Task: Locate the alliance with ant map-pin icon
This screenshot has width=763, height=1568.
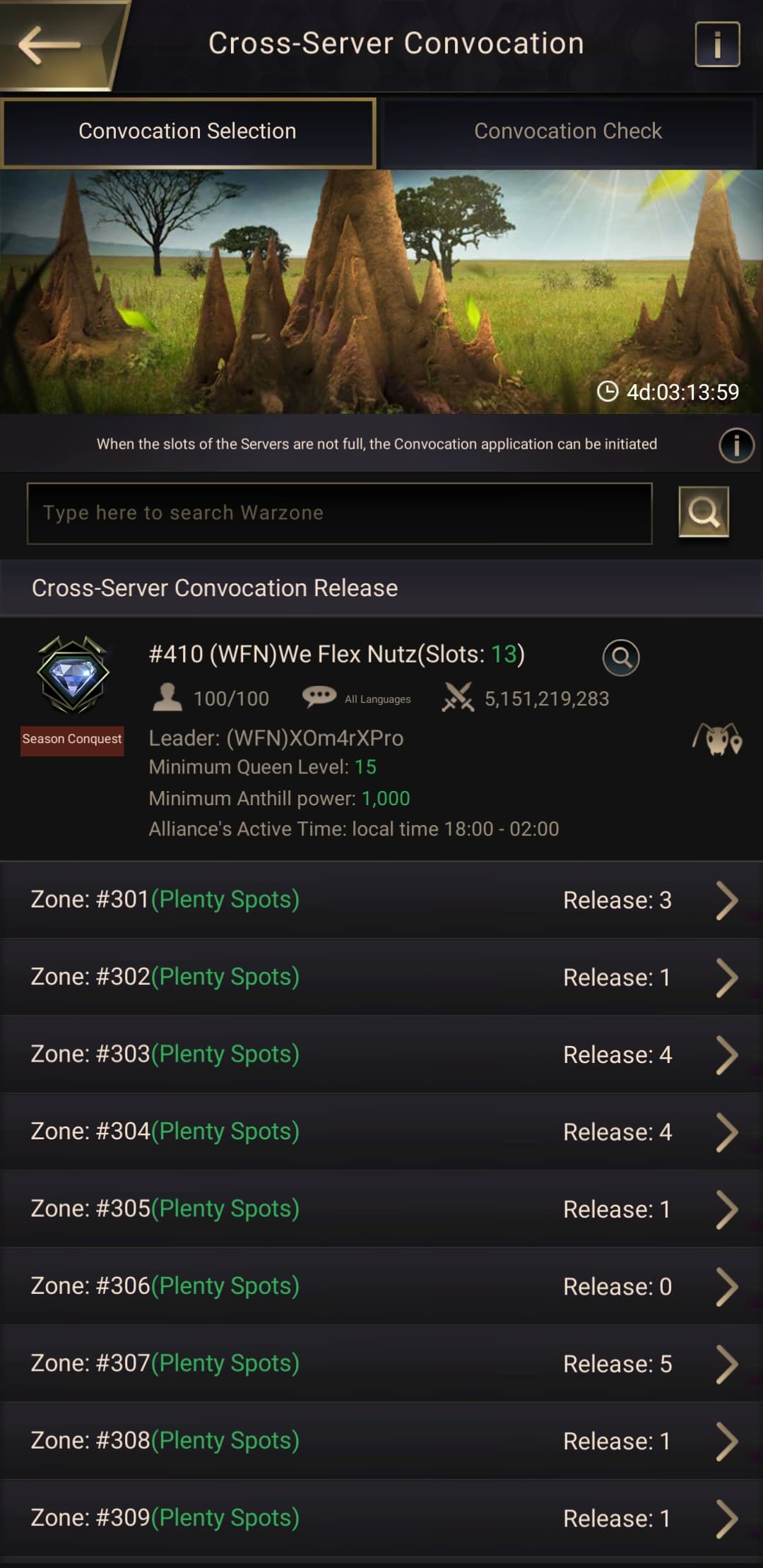Action: click(x=717, y=740)
